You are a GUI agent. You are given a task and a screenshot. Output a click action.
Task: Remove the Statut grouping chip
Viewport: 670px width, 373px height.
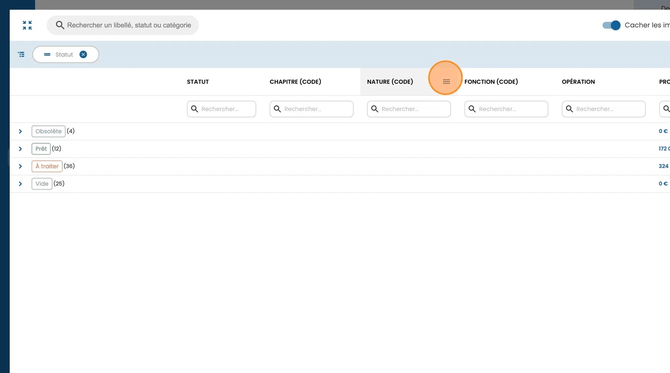[83, 54]
